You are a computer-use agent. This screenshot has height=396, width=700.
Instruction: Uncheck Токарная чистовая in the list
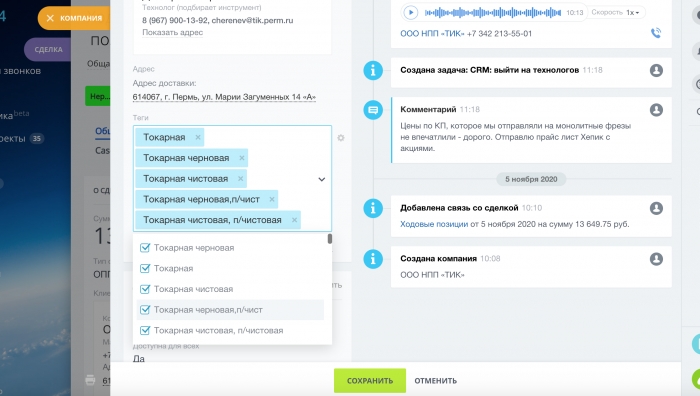[145, 289]
